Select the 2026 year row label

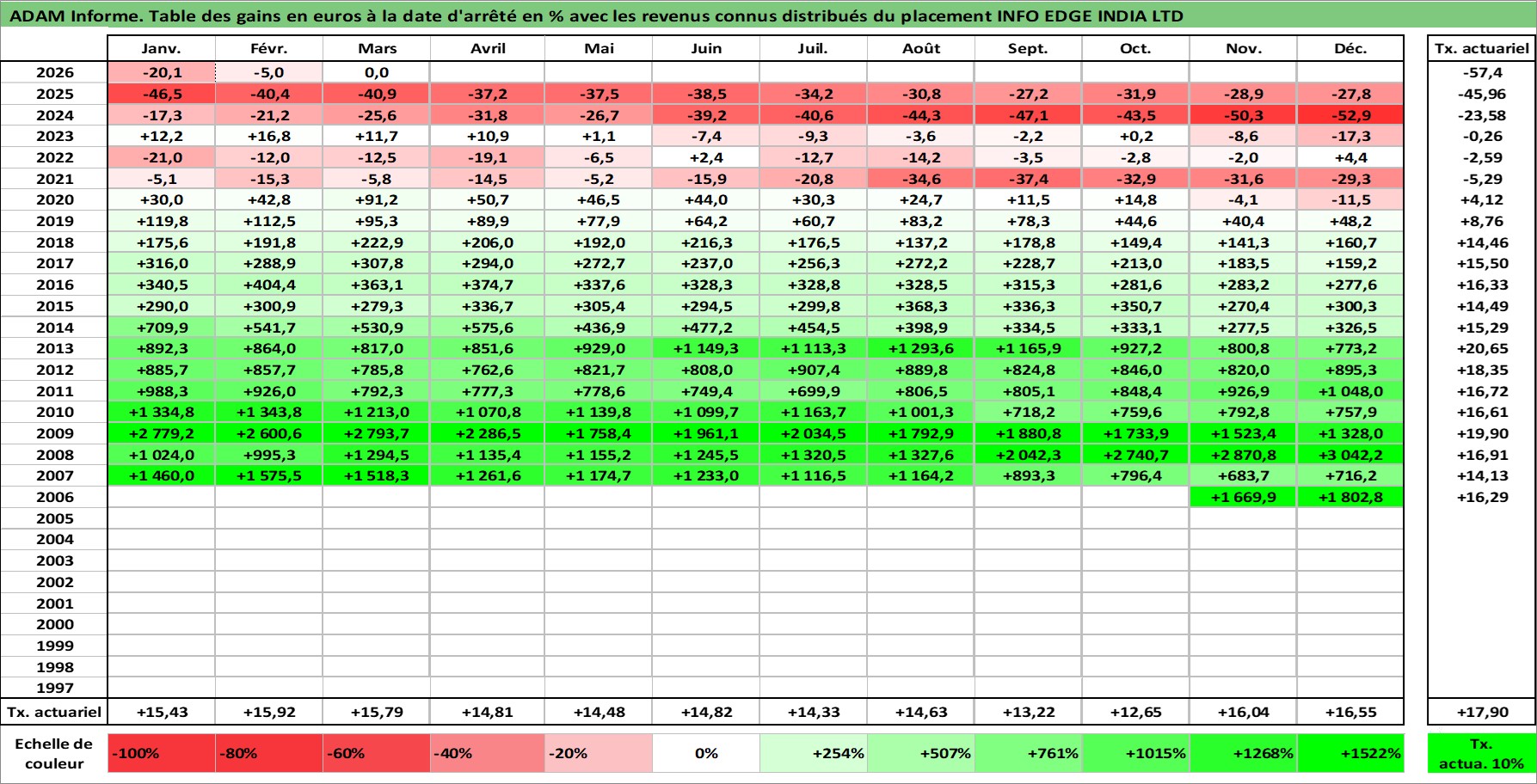[54, 72]
